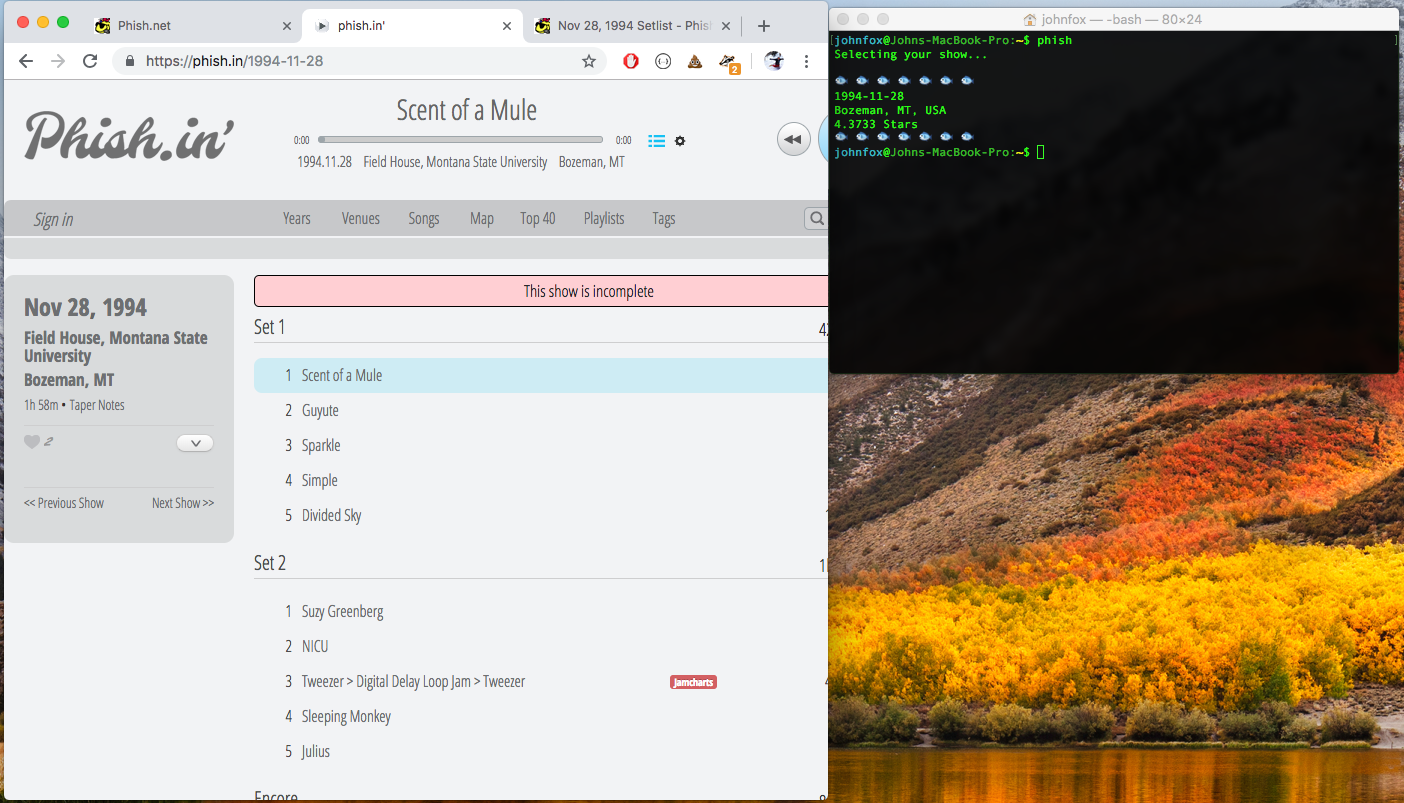Open the player settings gear icon
The height and width of the screenshot is (803, 1404).
[680, 141]
